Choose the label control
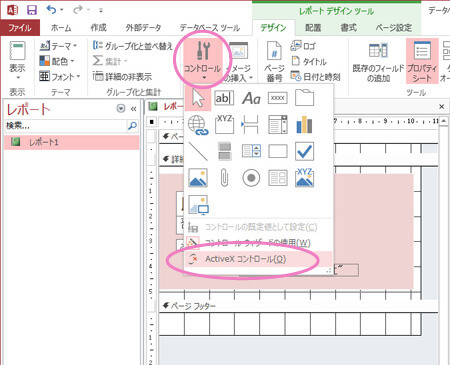The width and height of the screenshot is (450, 365). [x=251, y=98]
